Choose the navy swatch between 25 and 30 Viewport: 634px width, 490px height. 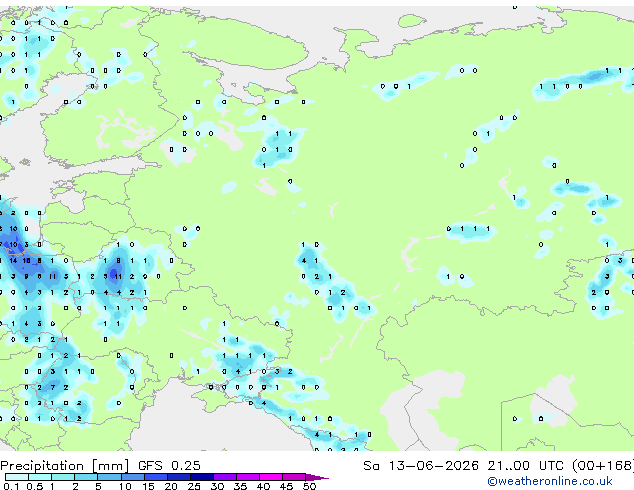pyautogui.click(x=202, y=477)
